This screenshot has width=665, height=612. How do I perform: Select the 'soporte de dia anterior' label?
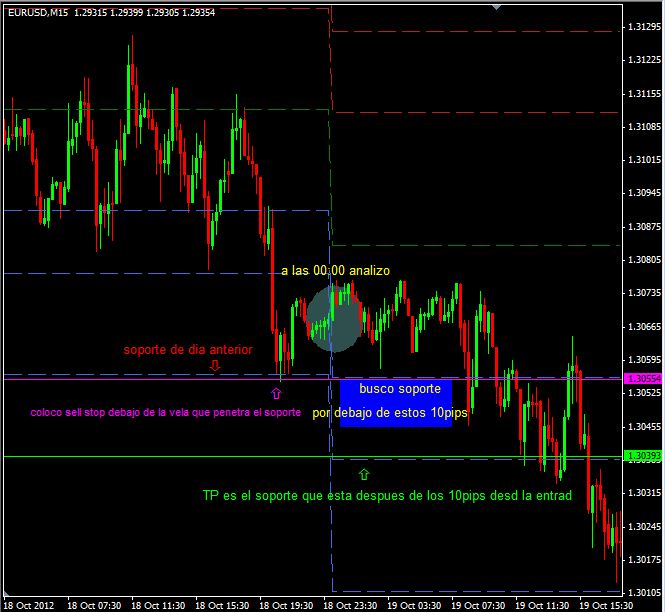click(x=188, y=349)
